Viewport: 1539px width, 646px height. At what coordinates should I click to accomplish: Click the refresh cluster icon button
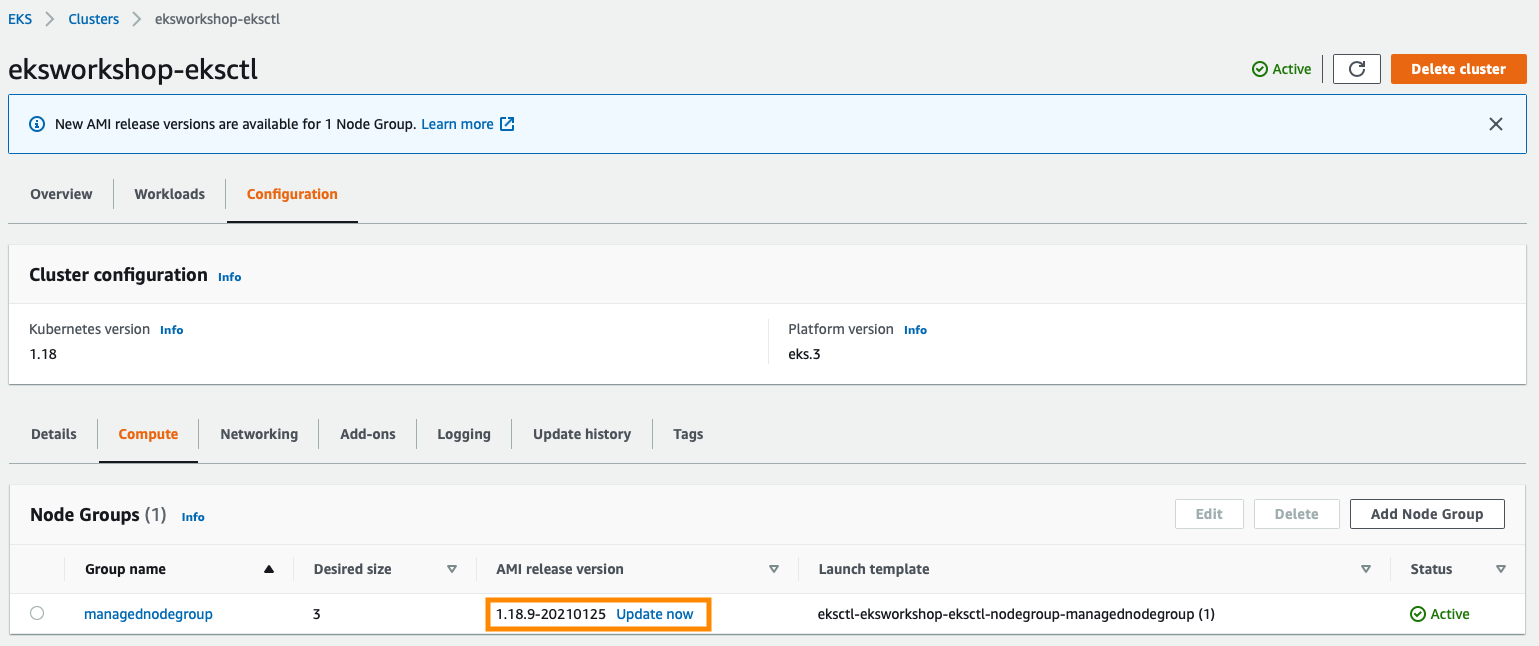pos(1357,69)
